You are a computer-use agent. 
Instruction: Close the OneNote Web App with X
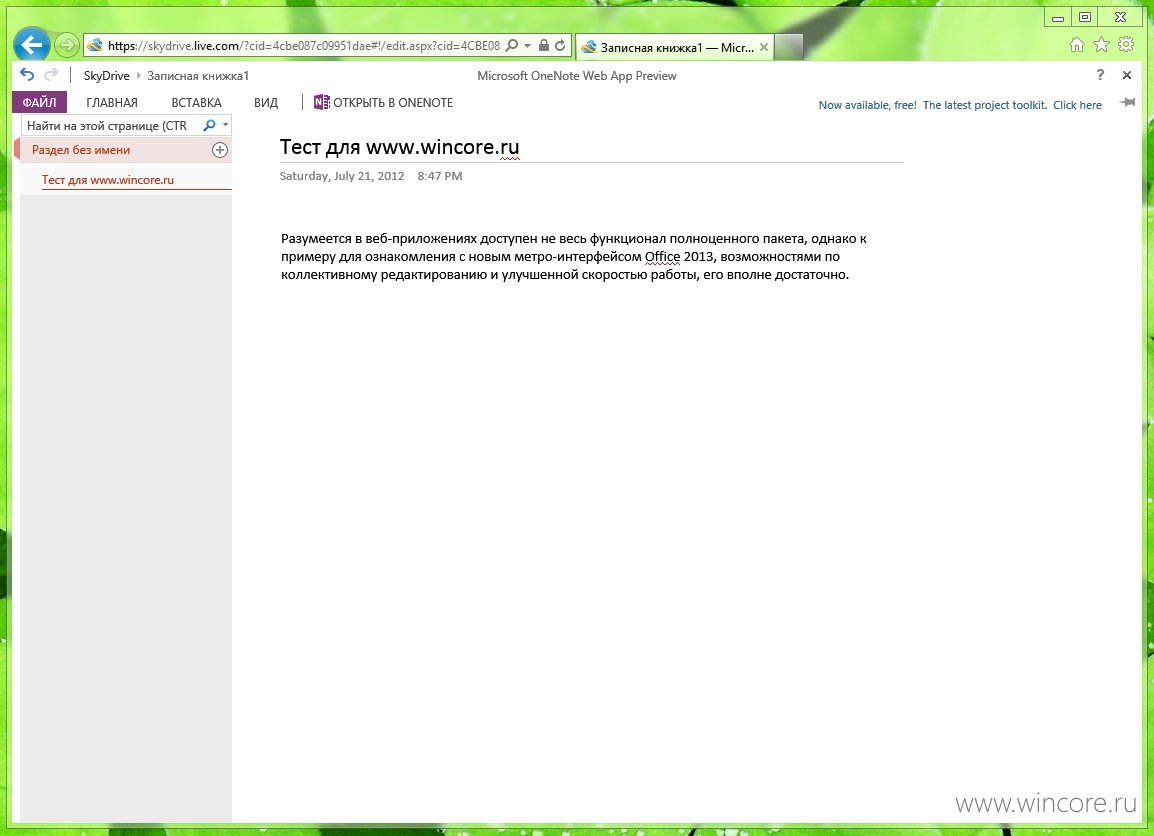click(1127, 75)
